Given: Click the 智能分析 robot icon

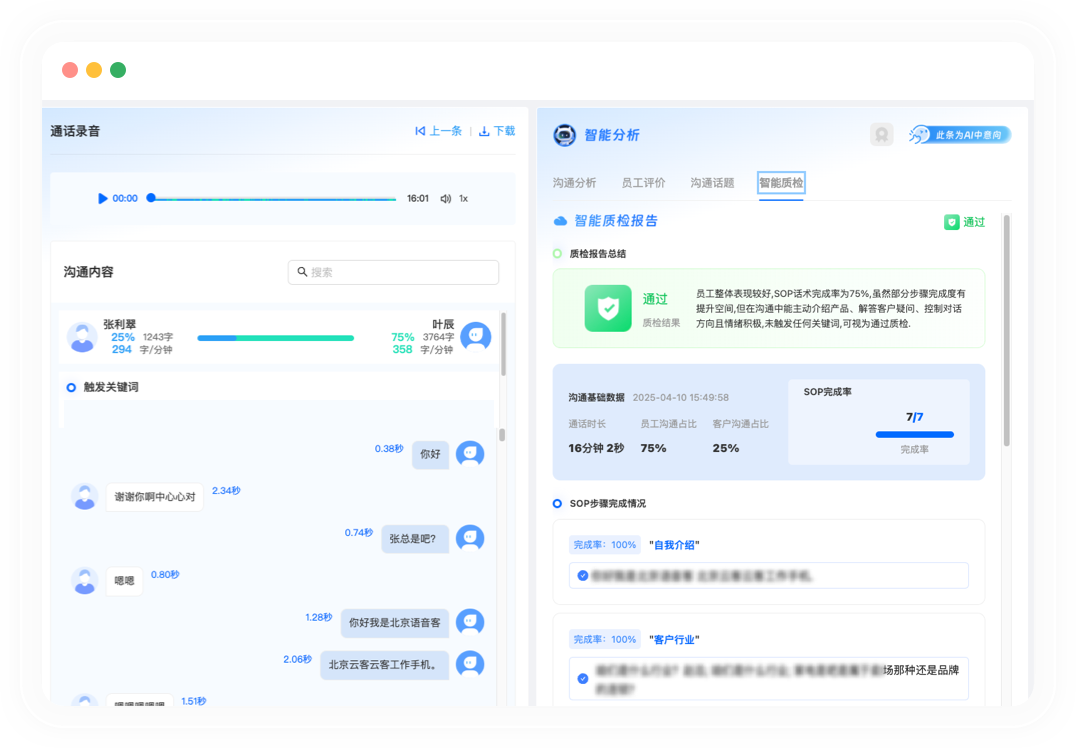Looking at the screenshot, I should click(x=565, y=135).
